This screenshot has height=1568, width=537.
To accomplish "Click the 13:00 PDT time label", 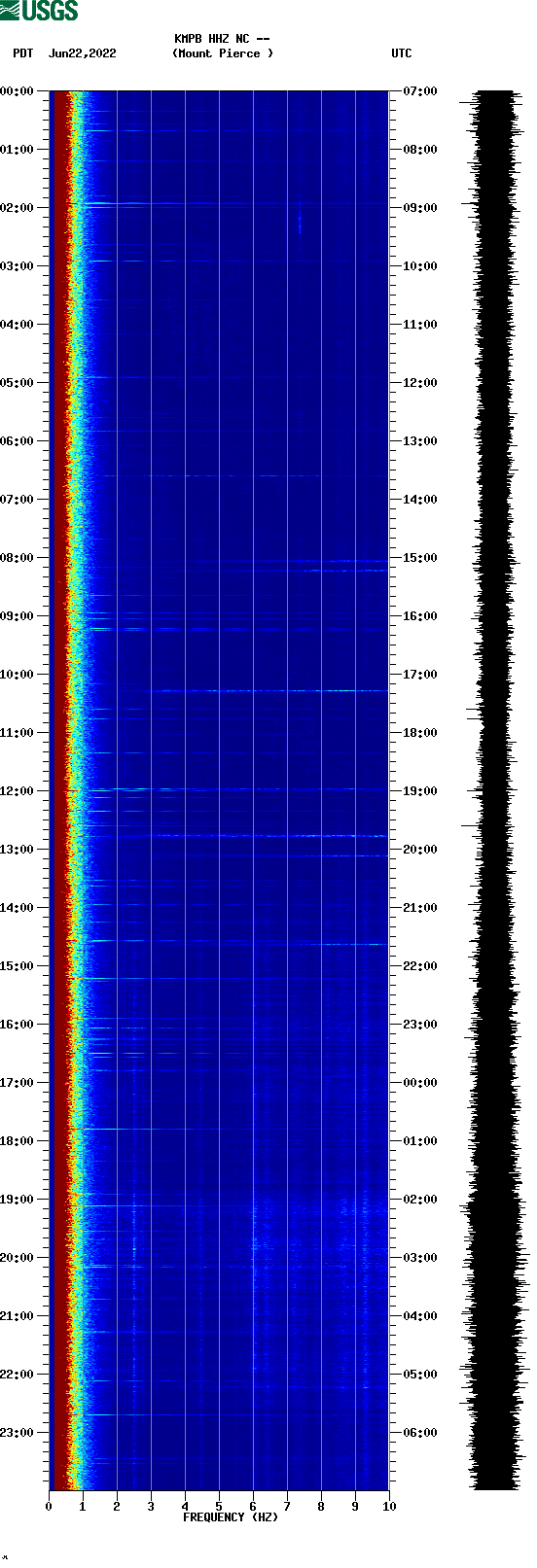I will [x=17, y=850].
